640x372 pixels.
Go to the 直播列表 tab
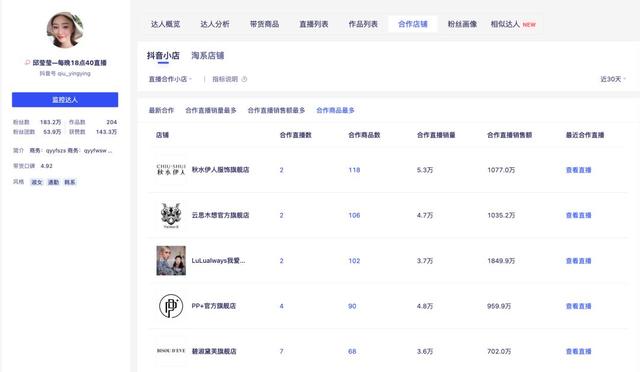pos(314,24)
